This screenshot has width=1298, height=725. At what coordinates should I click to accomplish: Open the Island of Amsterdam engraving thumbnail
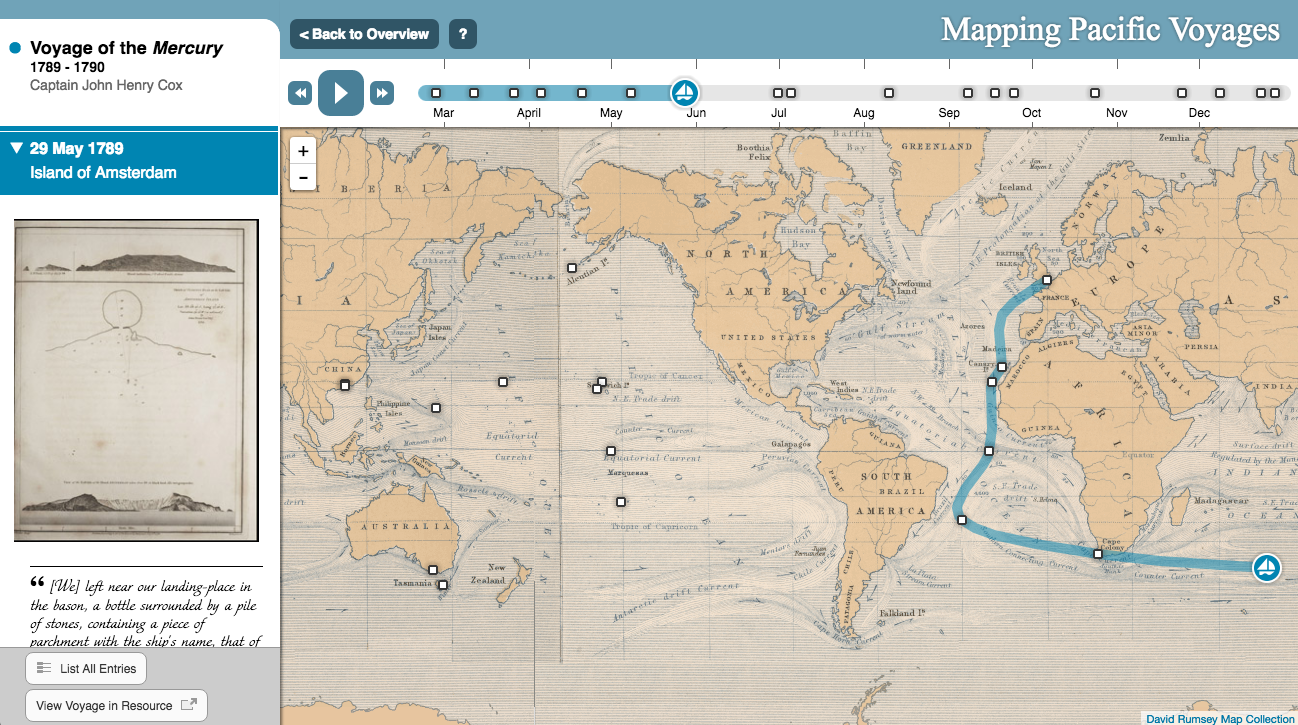point(136,380)
